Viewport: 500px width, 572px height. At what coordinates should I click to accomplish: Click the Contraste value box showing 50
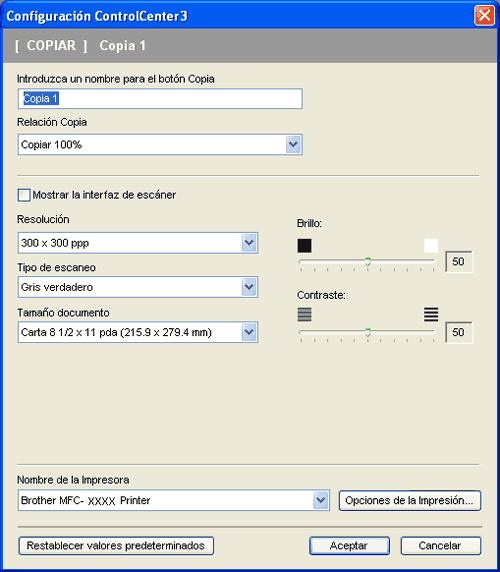tap(459, 332)
